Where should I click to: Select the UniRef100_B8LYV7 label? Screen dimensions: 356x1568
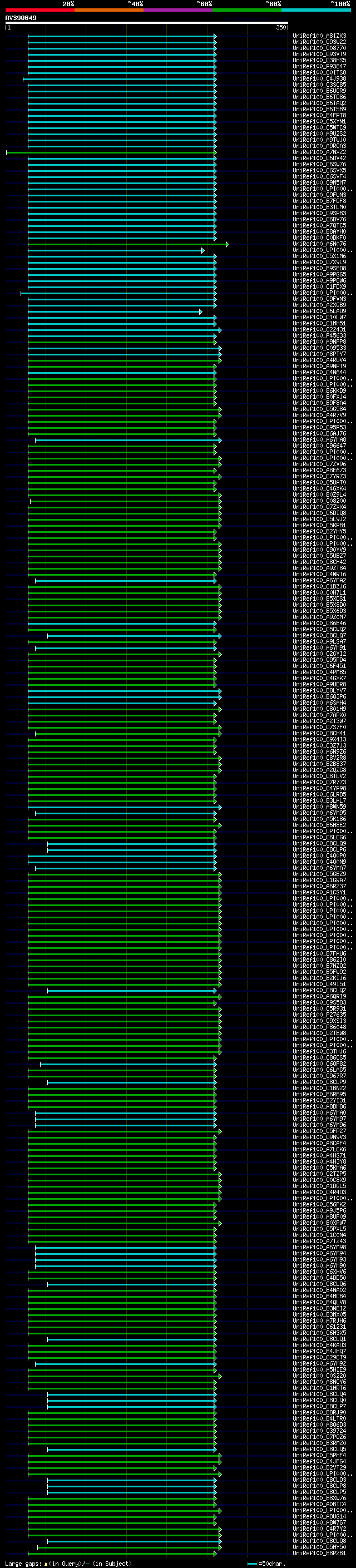click(319, 691)
